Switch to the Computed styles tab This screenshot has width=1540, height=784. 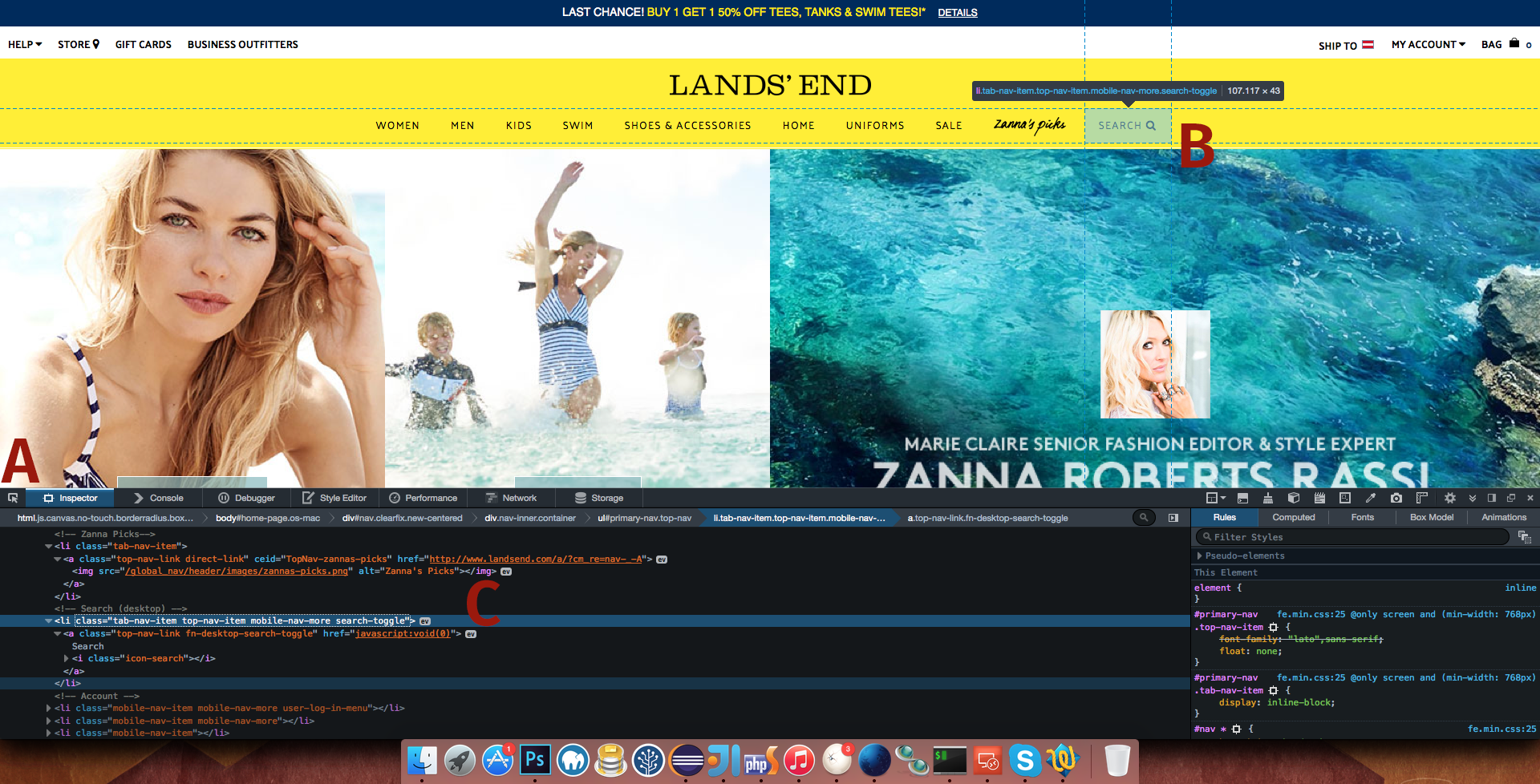pos(1293,518)
